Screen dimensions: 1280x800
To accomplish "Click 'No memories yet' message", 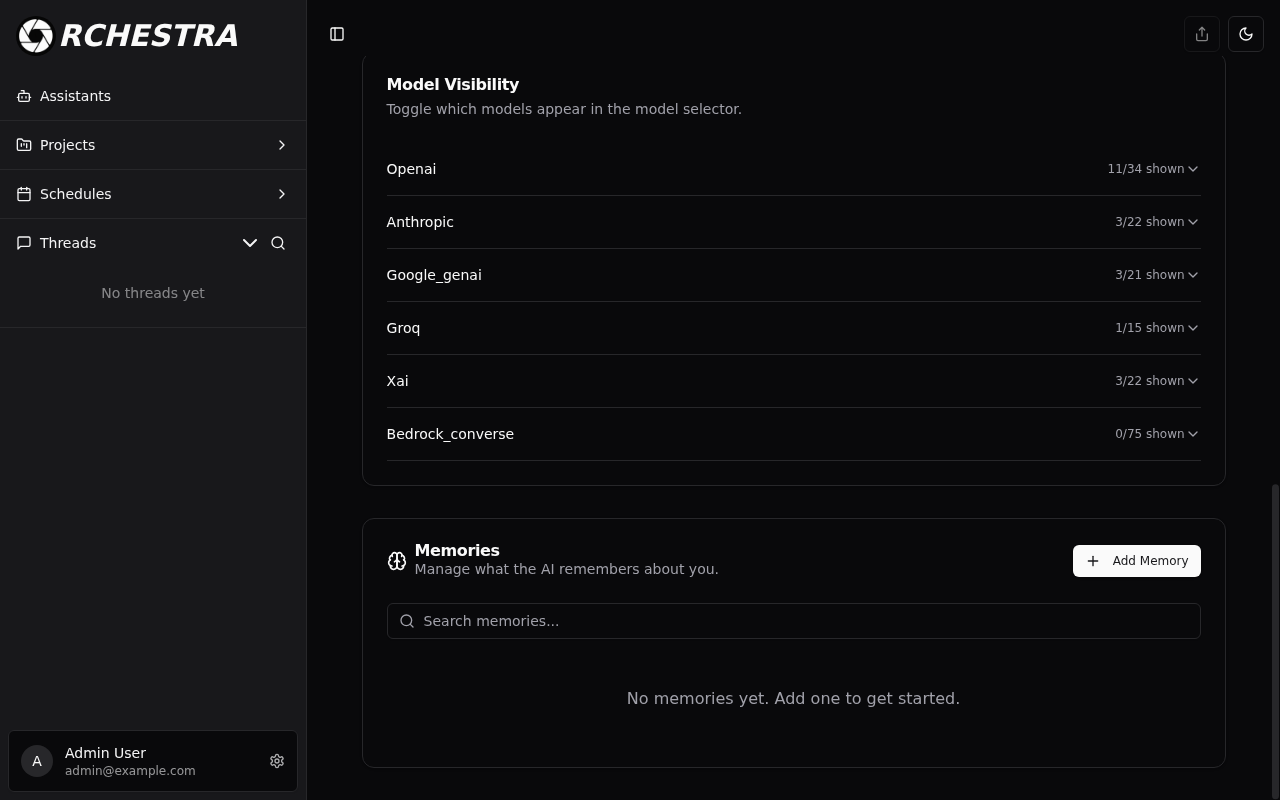I will click(x=793, y=698).
